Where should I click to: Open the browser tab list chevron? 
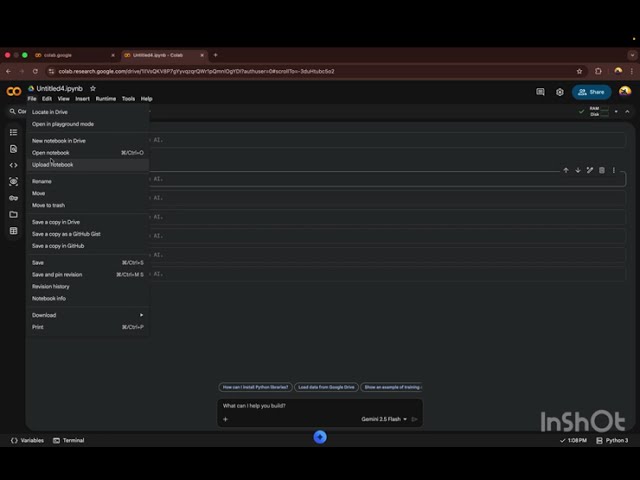(x=632, y=55)
